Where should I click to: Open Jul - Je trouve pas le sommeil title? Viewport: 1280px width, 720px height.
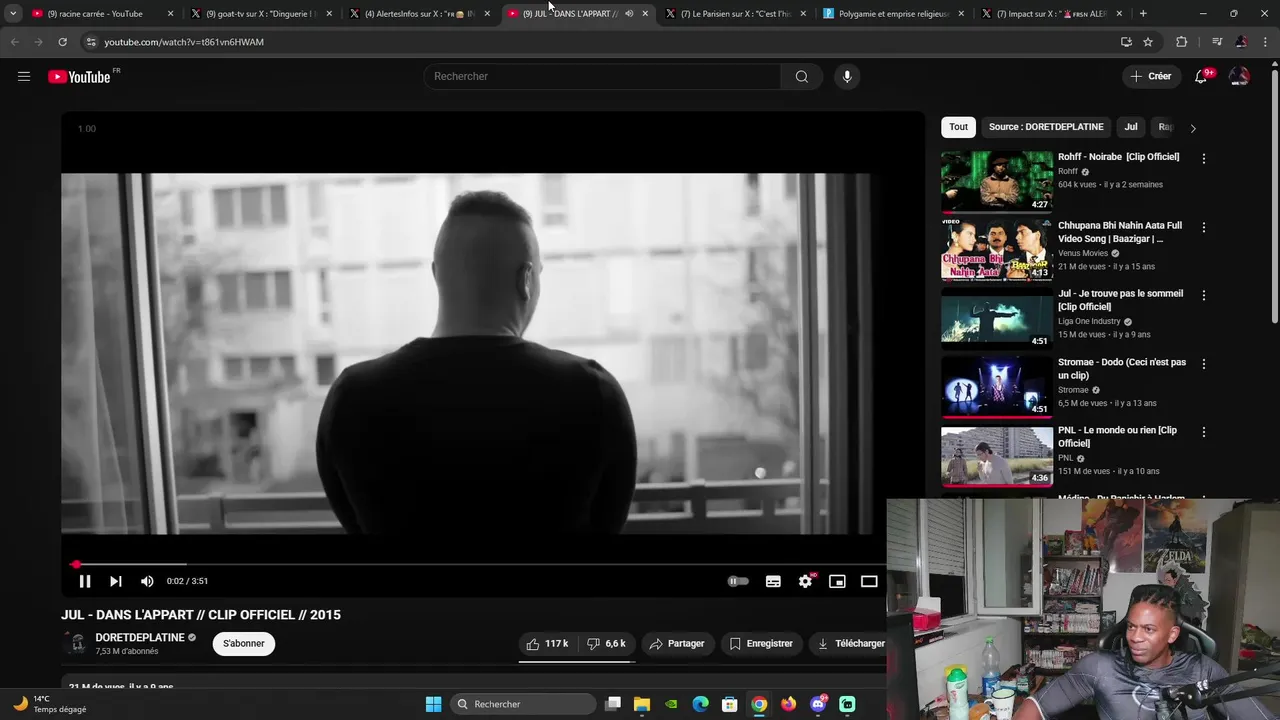(1120, 300)
